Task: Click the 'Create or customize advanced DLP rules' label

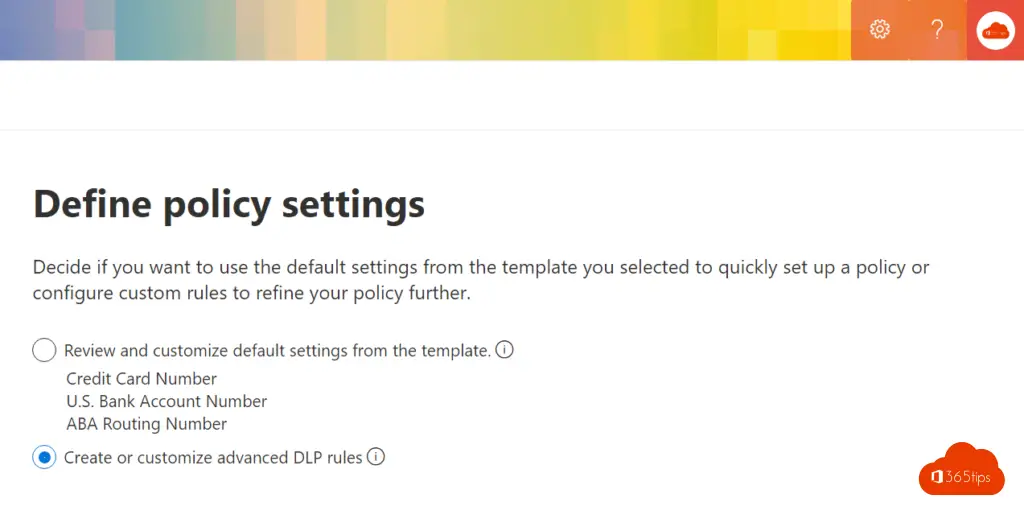Action: pos(213,457)
